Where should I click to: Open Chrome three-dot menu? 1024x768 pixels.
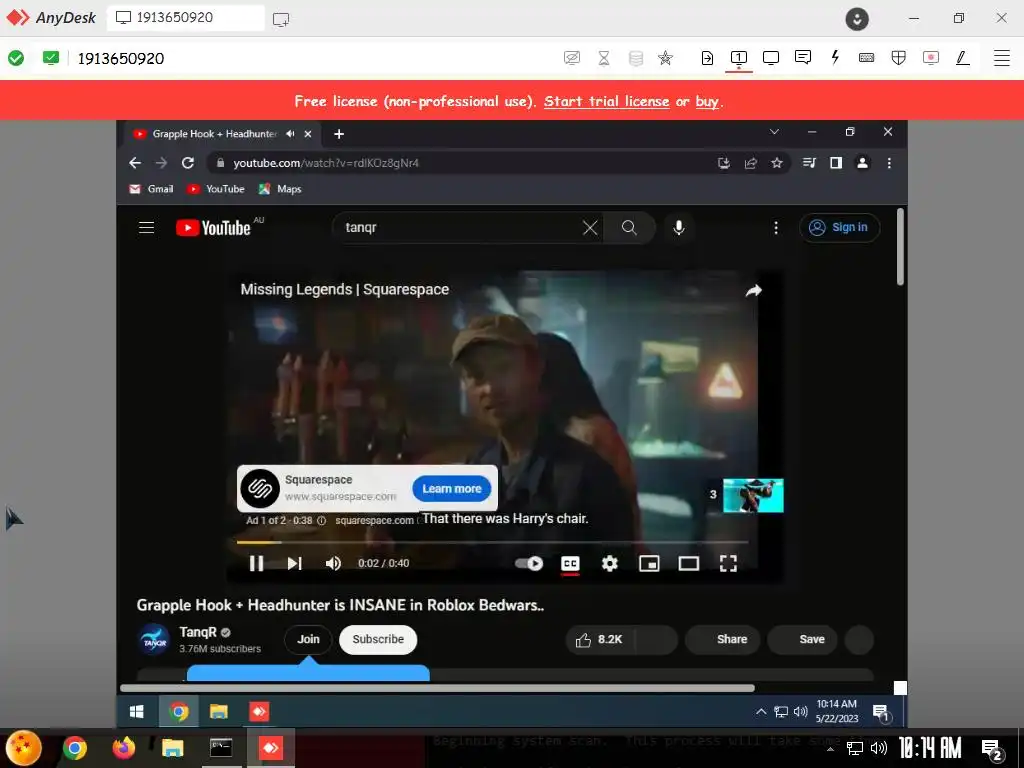[x=889, y=163]
